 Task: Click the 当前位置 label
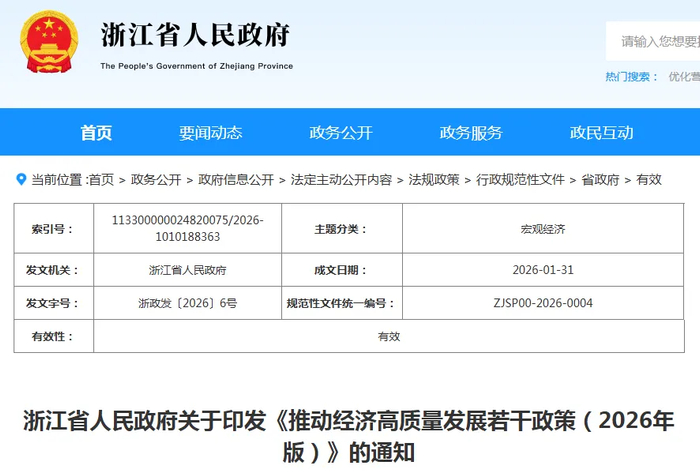click(x=58, y=180)
